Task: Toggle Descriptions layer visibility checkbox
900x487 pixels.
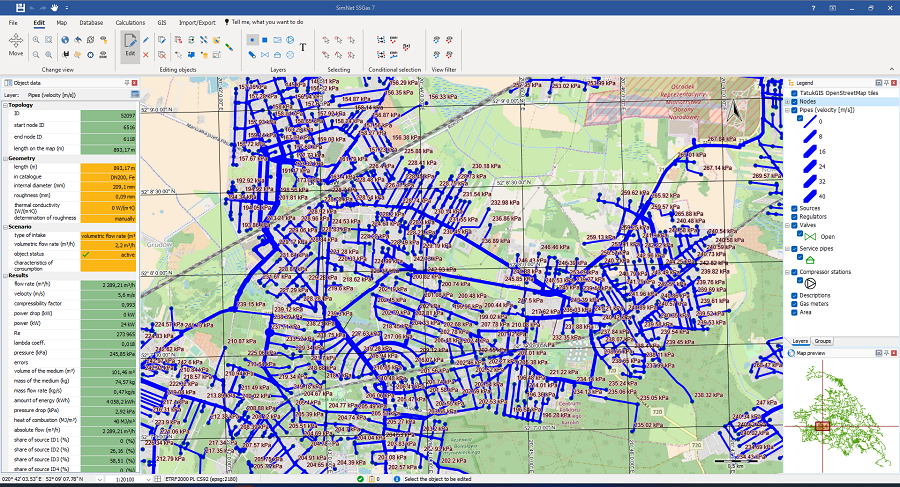Action: tap(794, 295)
